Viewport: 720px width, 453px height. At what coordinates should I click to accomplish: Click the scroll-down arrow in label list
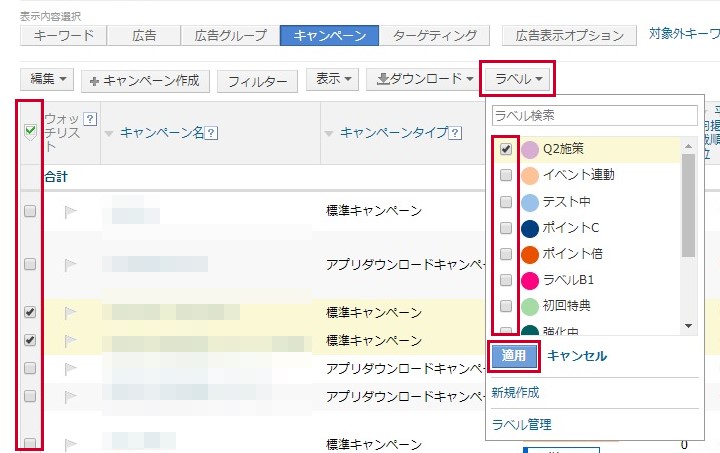click(x=688, y=326)
